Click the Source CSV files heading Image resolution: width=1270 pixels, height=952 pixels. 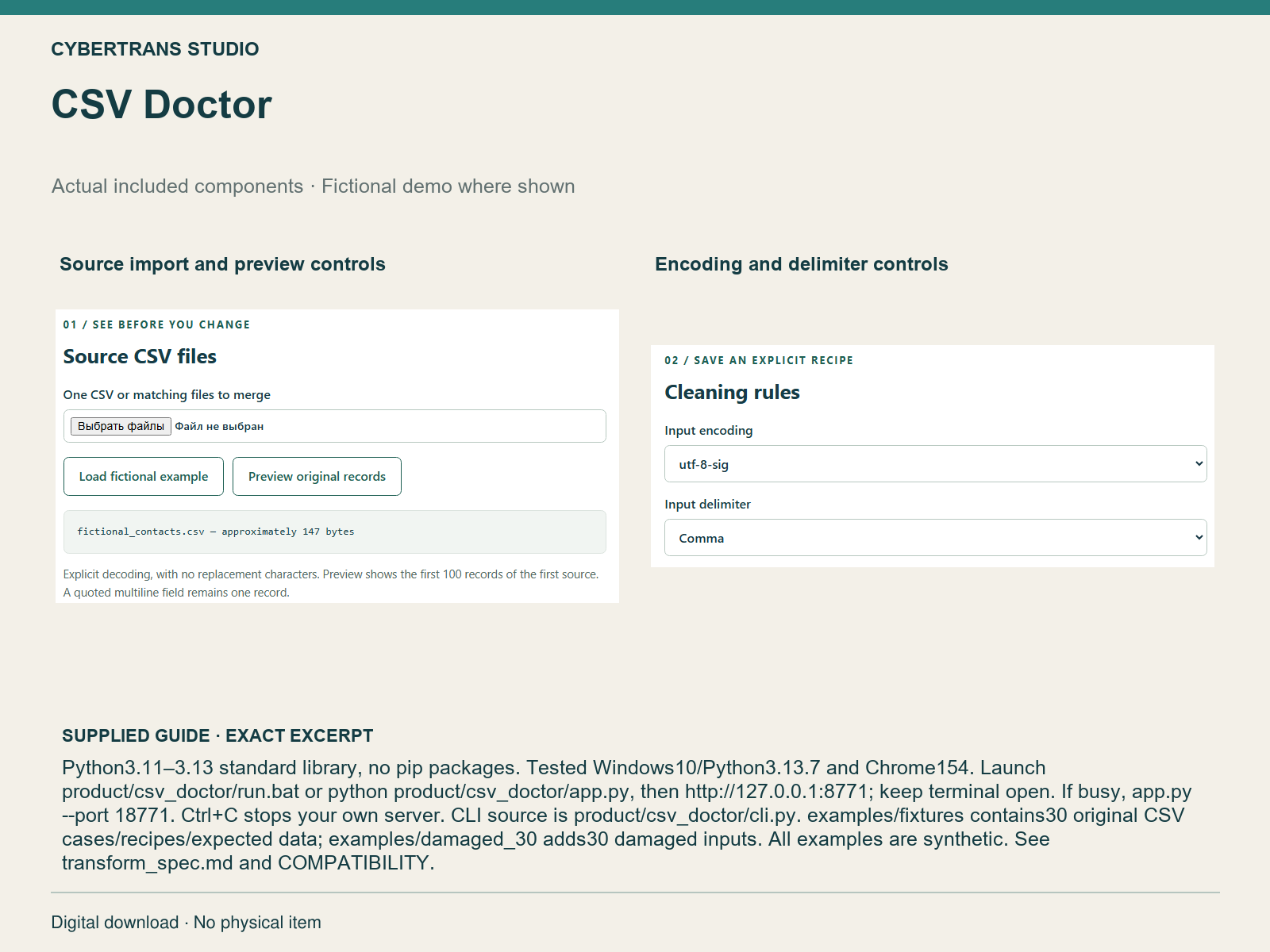pyautogui.click(x=140, y=356)
